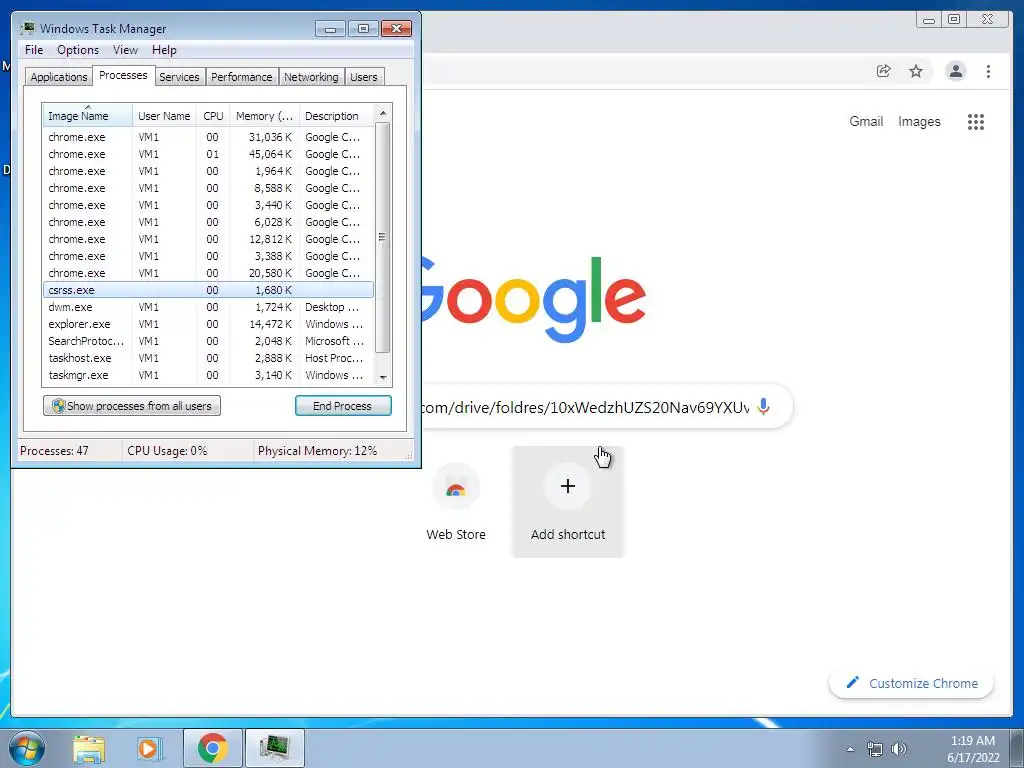1024x768 pixels.
Task: Open the Web Store shortcut icon
Action: coord(456,487)
